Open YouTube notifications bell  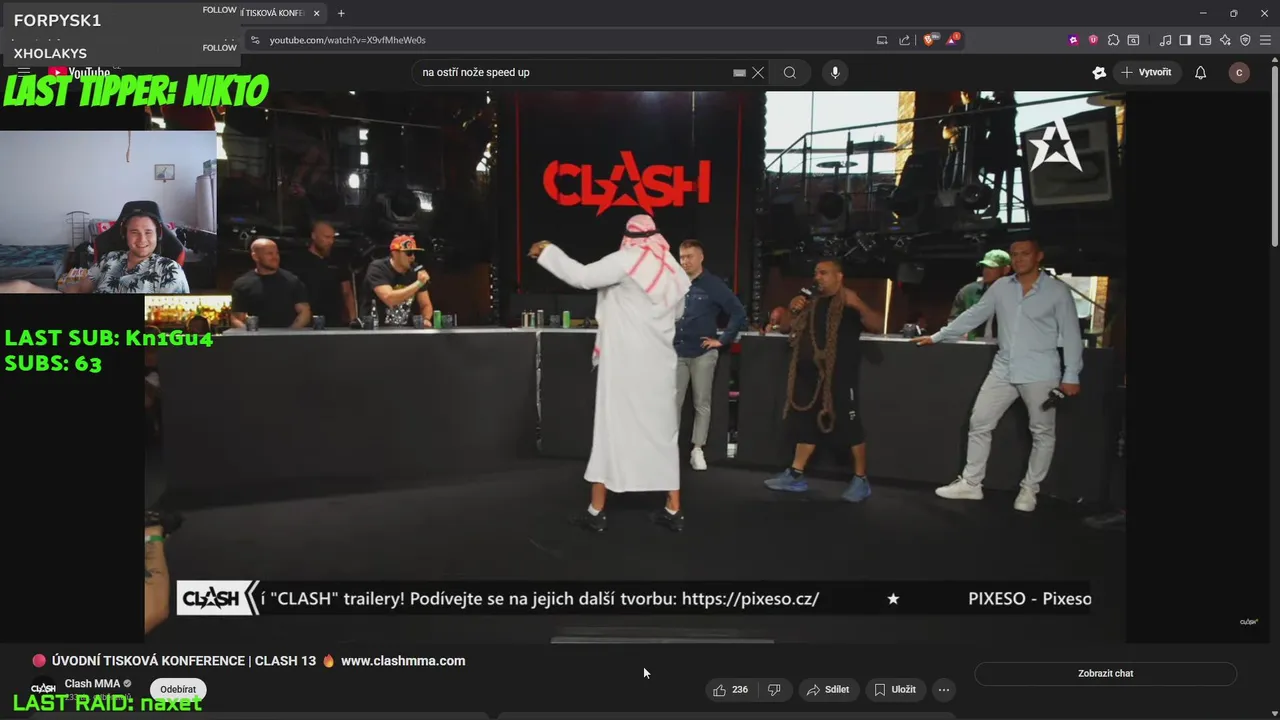1201,72
